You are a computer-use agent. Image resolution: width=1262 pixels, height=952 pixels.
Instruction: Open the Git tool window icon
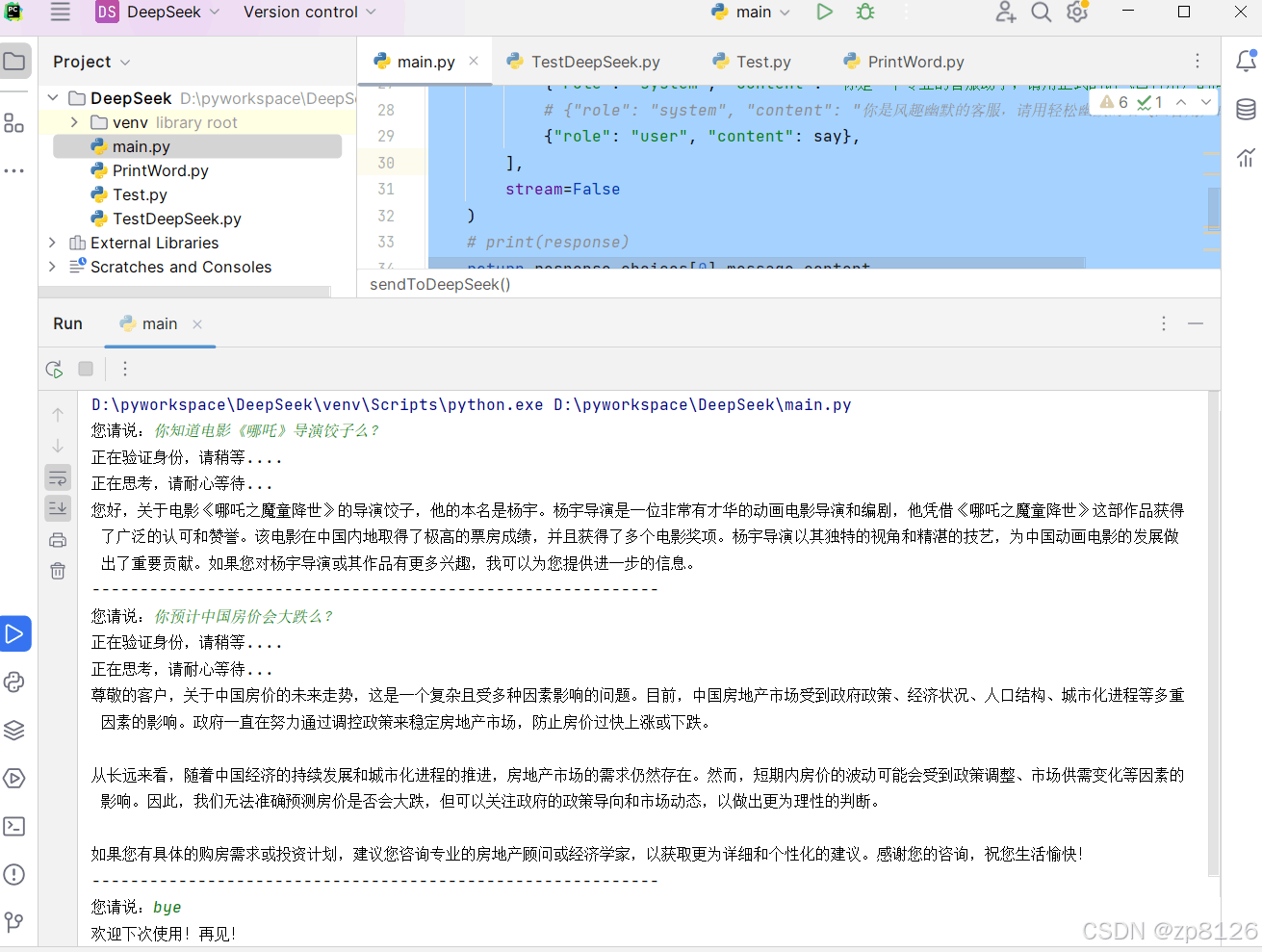[14, 922]
